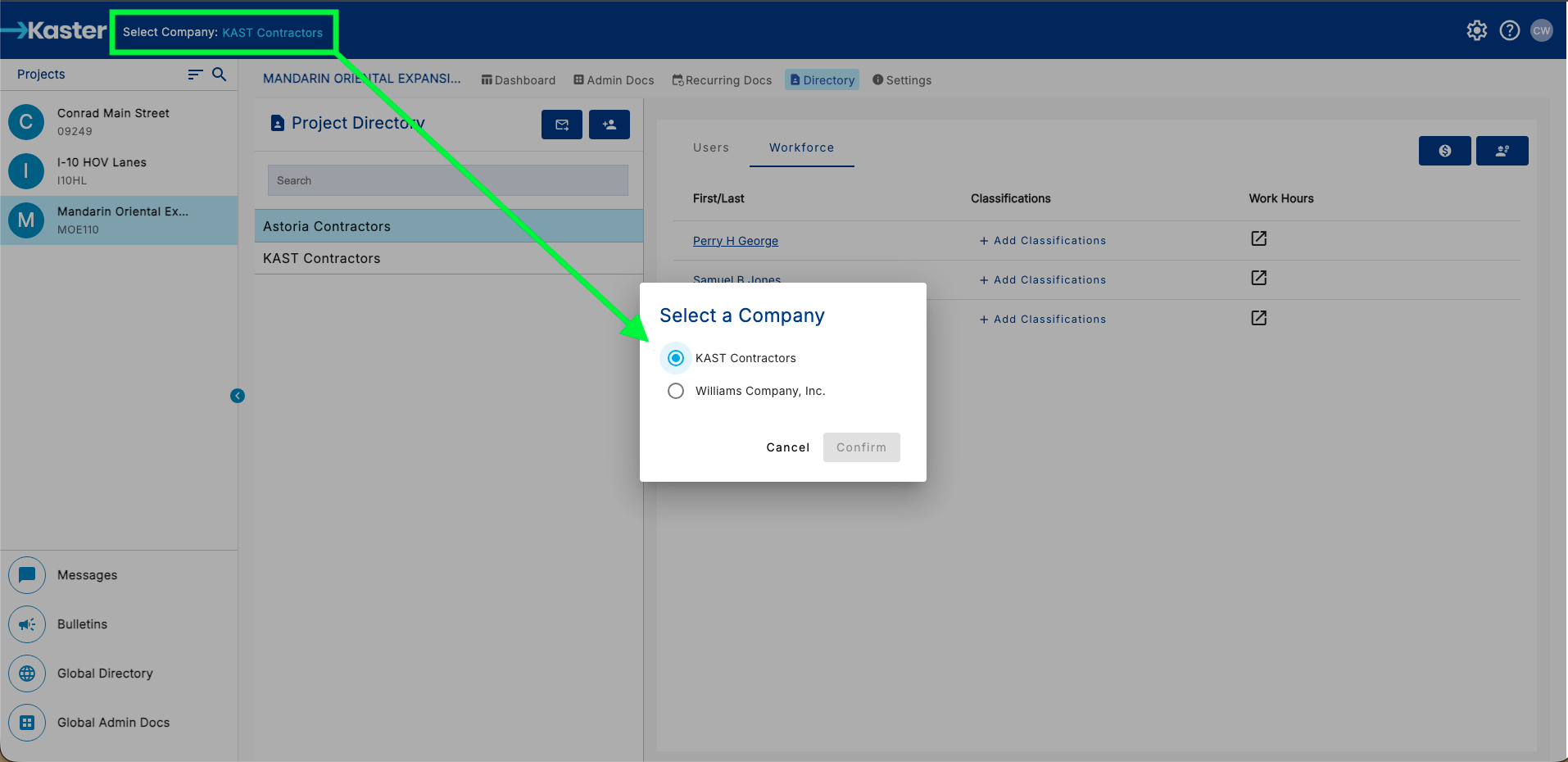Click the send email invite button

pyautogui.click(x=561, y=125)
